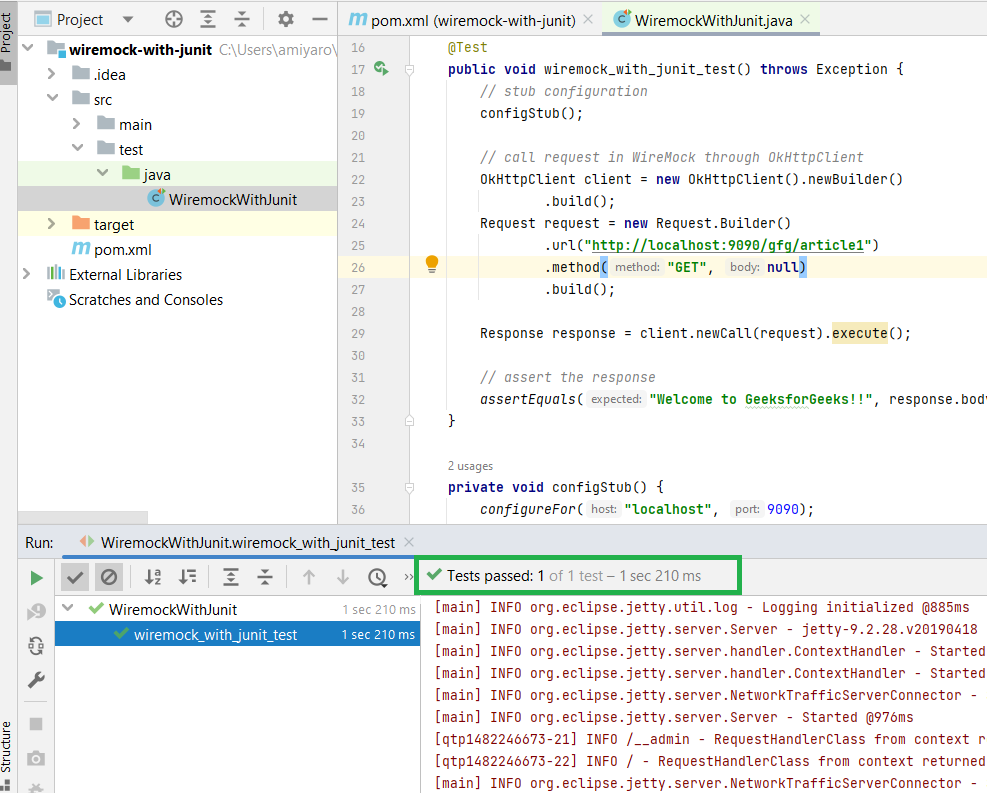This screenshot has height=793, width=987.
Task: Toggle Show Passed tests filter
Action: pyautogui.click(x=75, y=577)
